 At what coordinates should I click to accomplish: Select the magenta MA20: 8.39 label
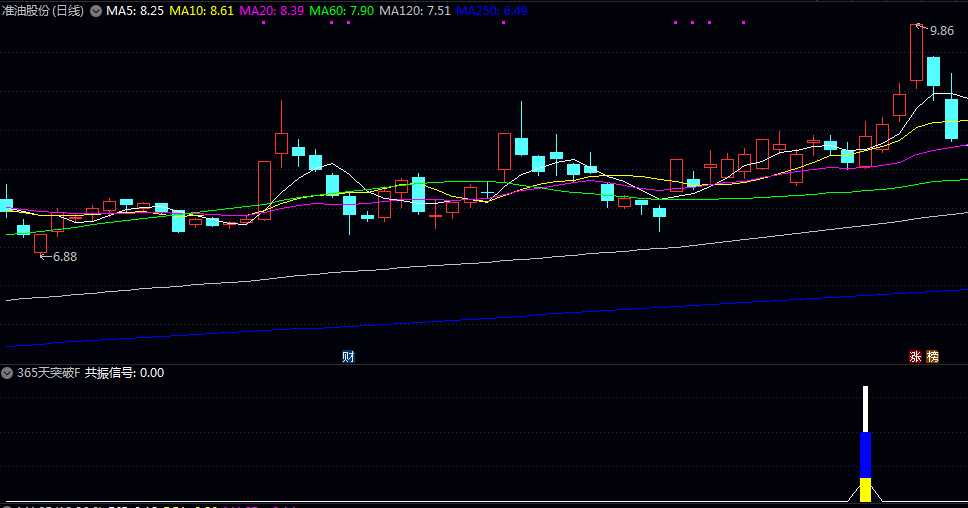coord(272,11)
